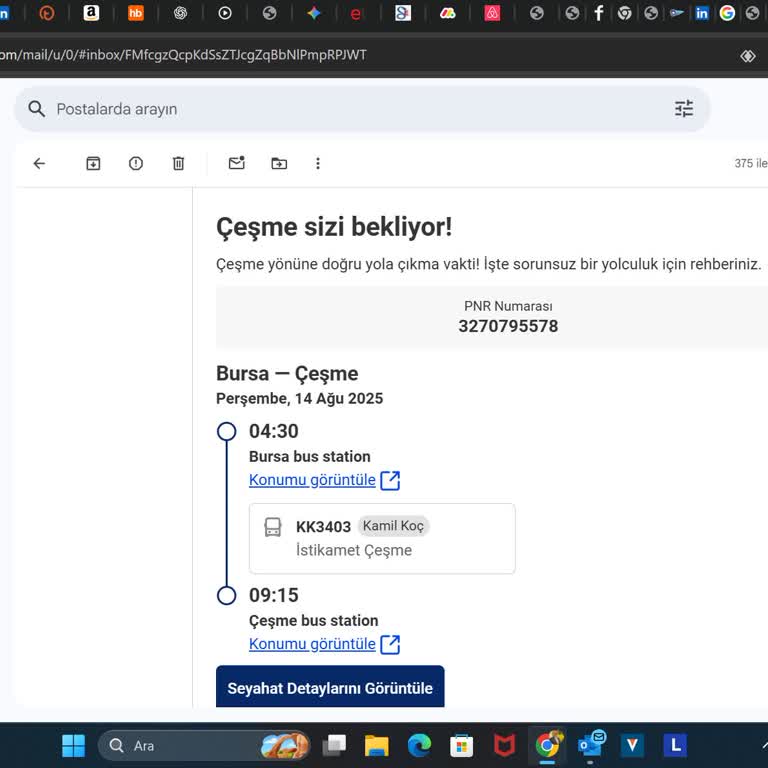Switch to the Amazon browser tab

coord(91,13)
